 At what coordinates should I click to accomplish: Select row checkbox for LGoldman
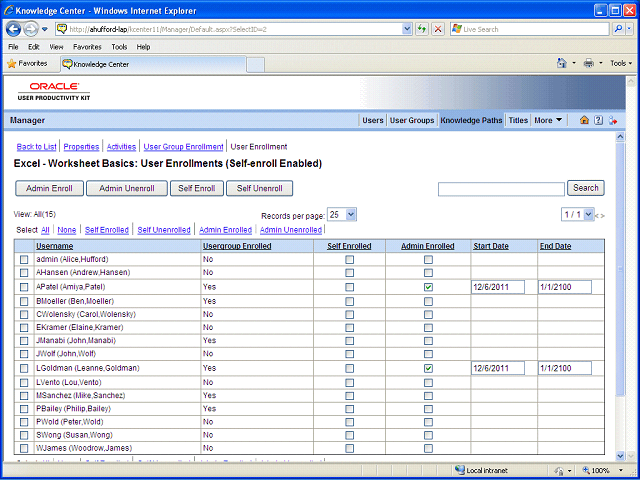pyautogui.click(x=24, y=369)
